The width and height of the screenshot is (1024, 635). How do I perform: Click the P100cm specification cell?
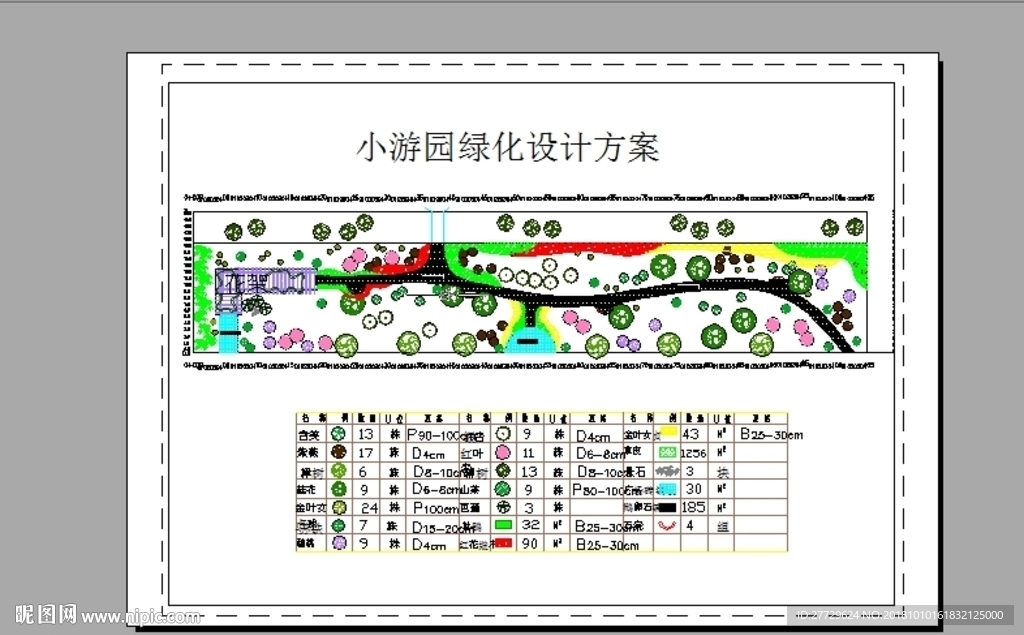pyautogui.click(x=434, y=508)
